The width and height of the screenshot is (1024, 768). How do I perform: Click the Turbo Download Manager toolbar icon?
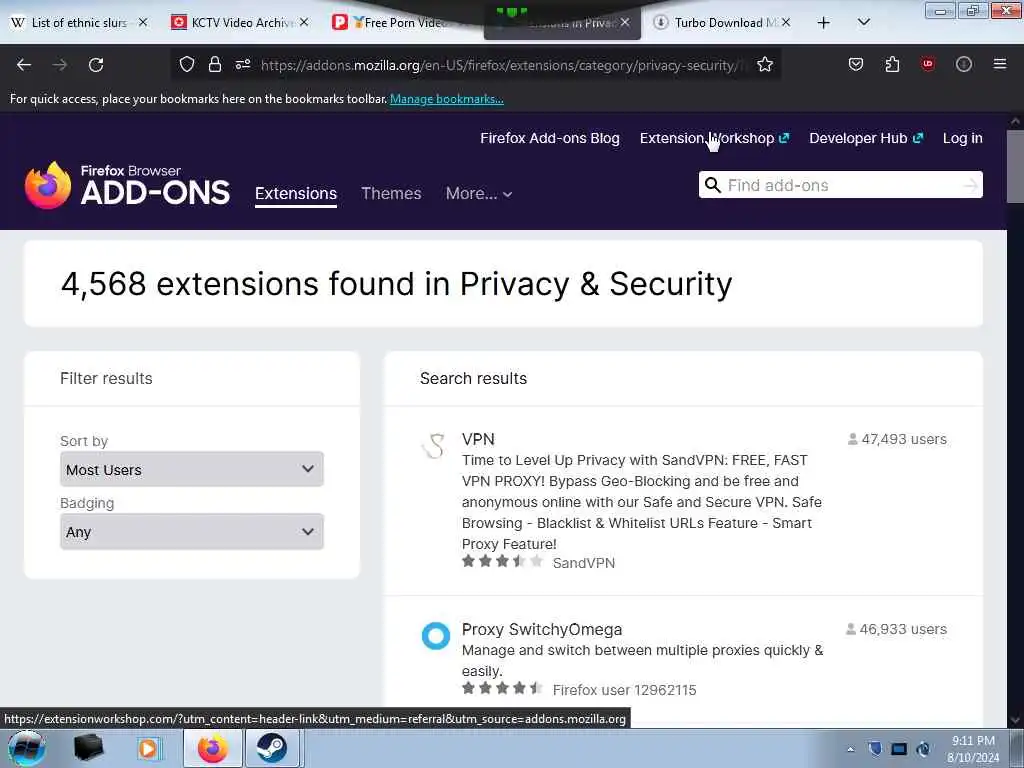tap(964, 64)
